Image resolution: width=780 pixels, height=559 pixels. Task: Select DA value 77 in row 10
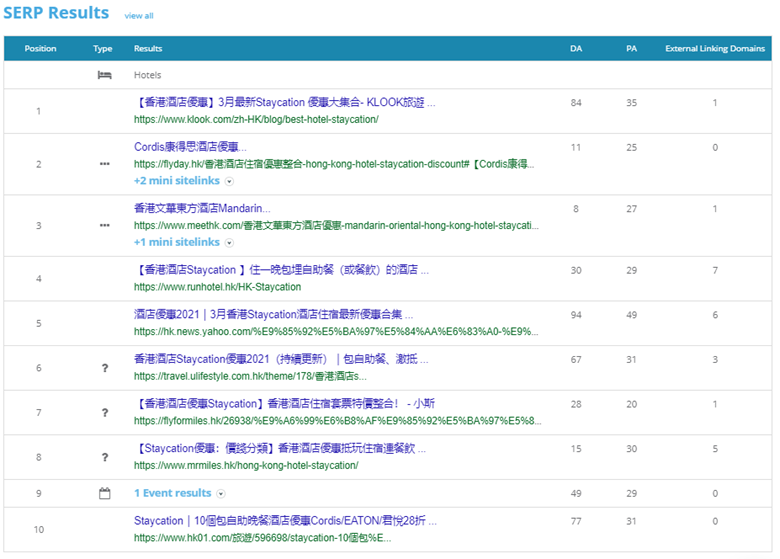pos(576,521)
